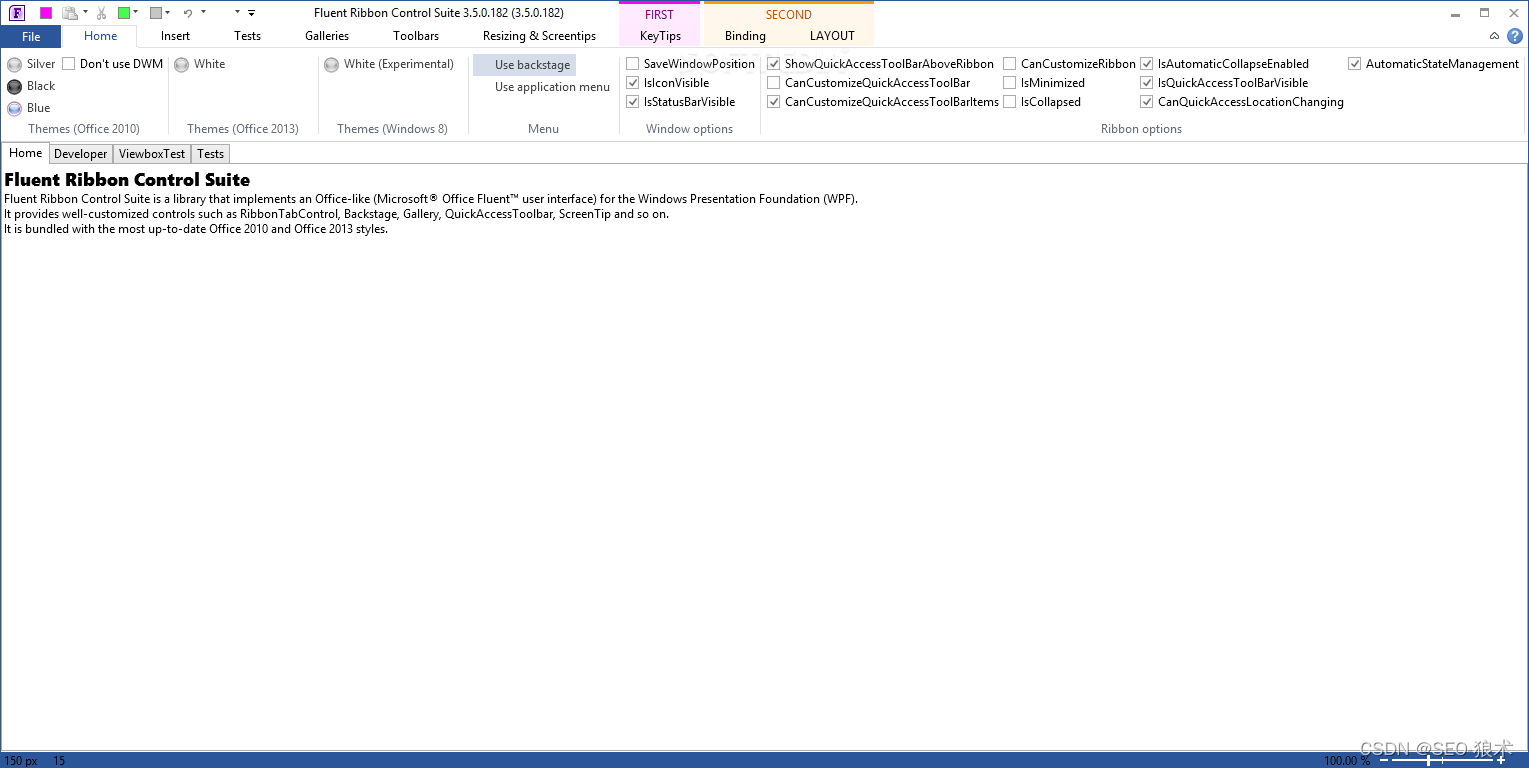Expand the green square button dropdown arrow
This screenshot has width=1529, height=768.
click(136, 13)
